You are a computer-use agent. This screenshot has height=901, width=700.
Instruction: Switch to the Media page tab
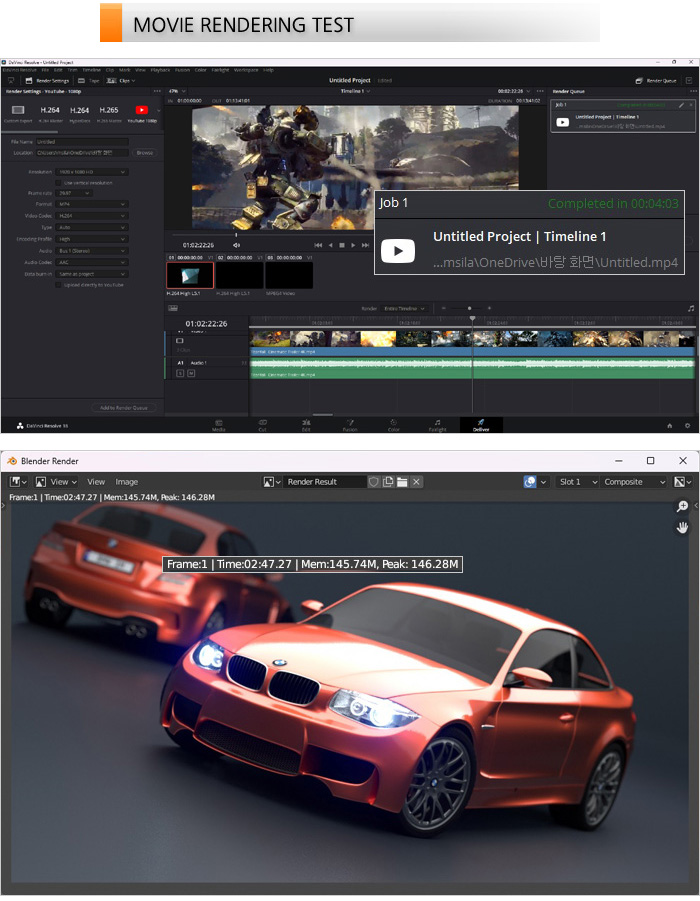point(218,425)
